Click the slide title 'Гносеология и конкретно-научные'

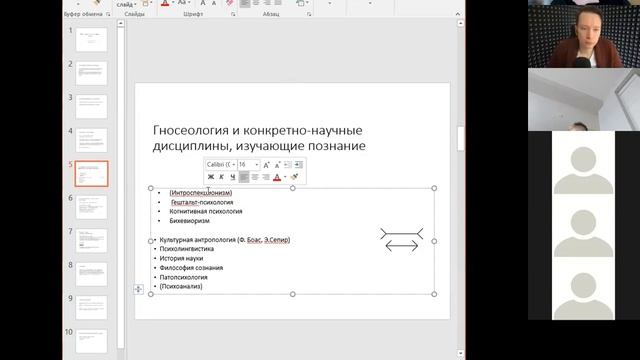click(x=258, y=130)
